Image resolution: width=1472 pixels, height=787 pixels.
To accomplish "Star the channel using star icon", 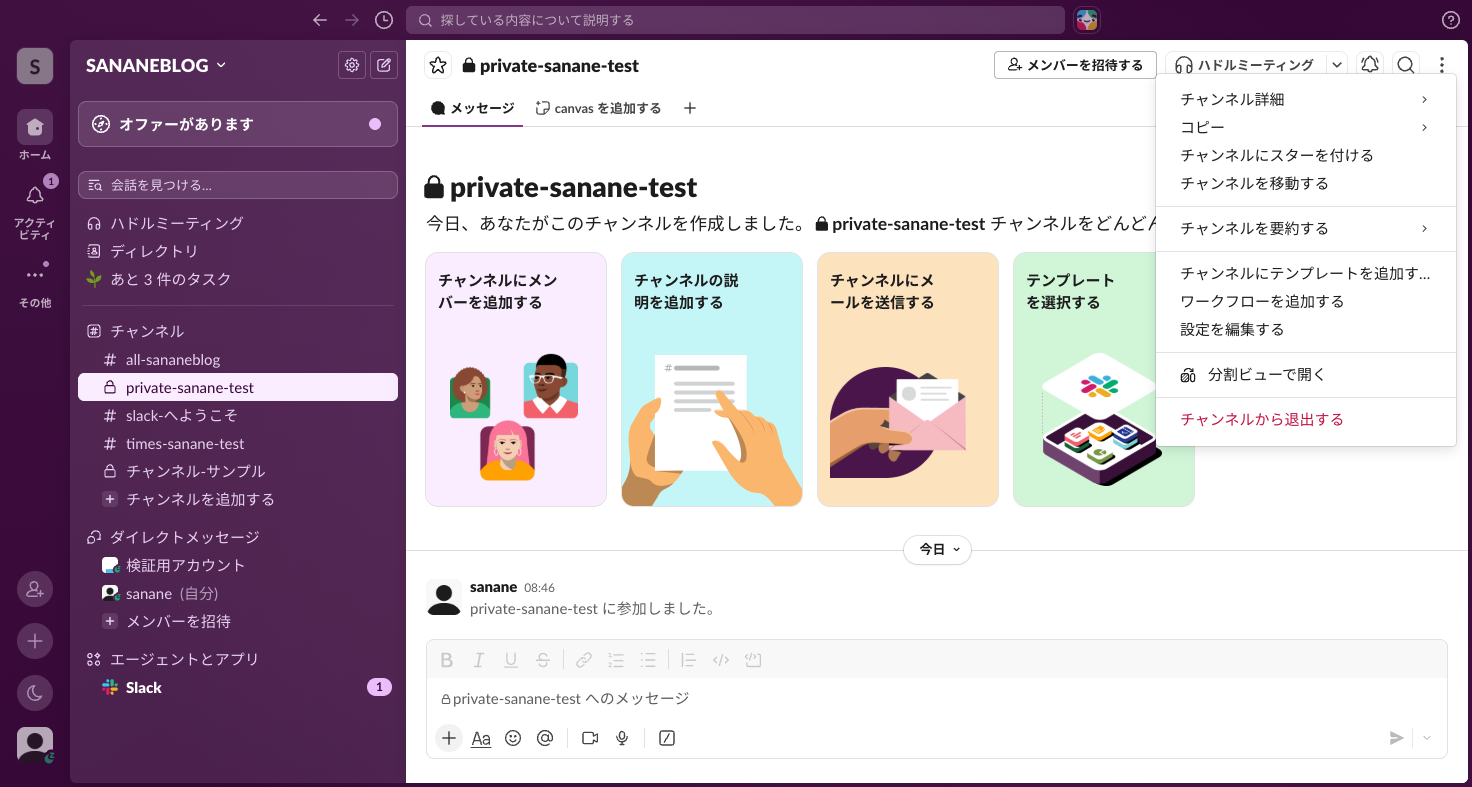I will pyautogui.click(x=438, y=65).
